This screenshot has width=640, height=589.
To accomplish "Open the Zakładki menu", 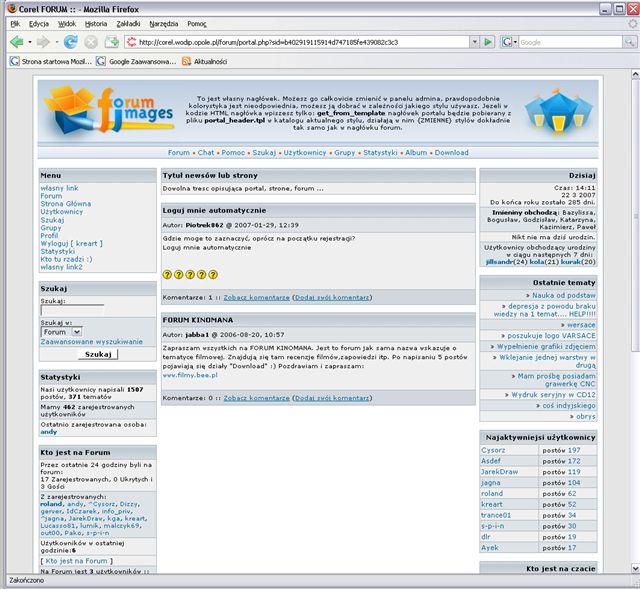I will coord(129,22).
